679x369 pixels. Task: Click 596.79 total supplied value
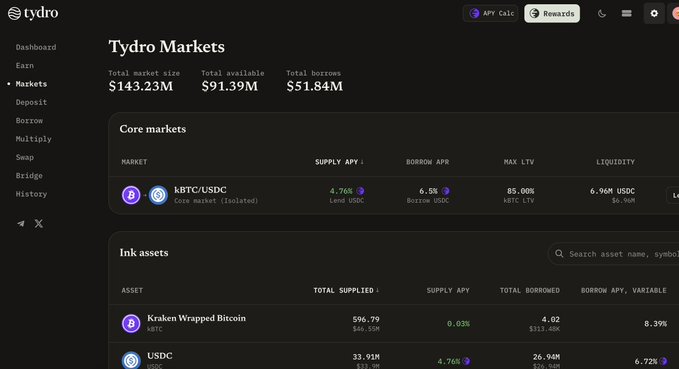(366, 319)
